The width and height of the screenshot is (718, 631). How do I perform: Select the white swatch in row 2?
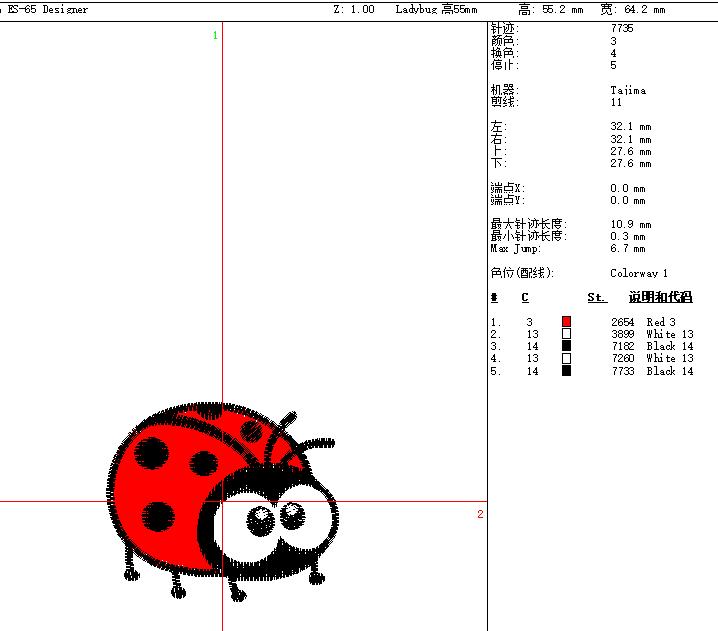pos(566,334)
